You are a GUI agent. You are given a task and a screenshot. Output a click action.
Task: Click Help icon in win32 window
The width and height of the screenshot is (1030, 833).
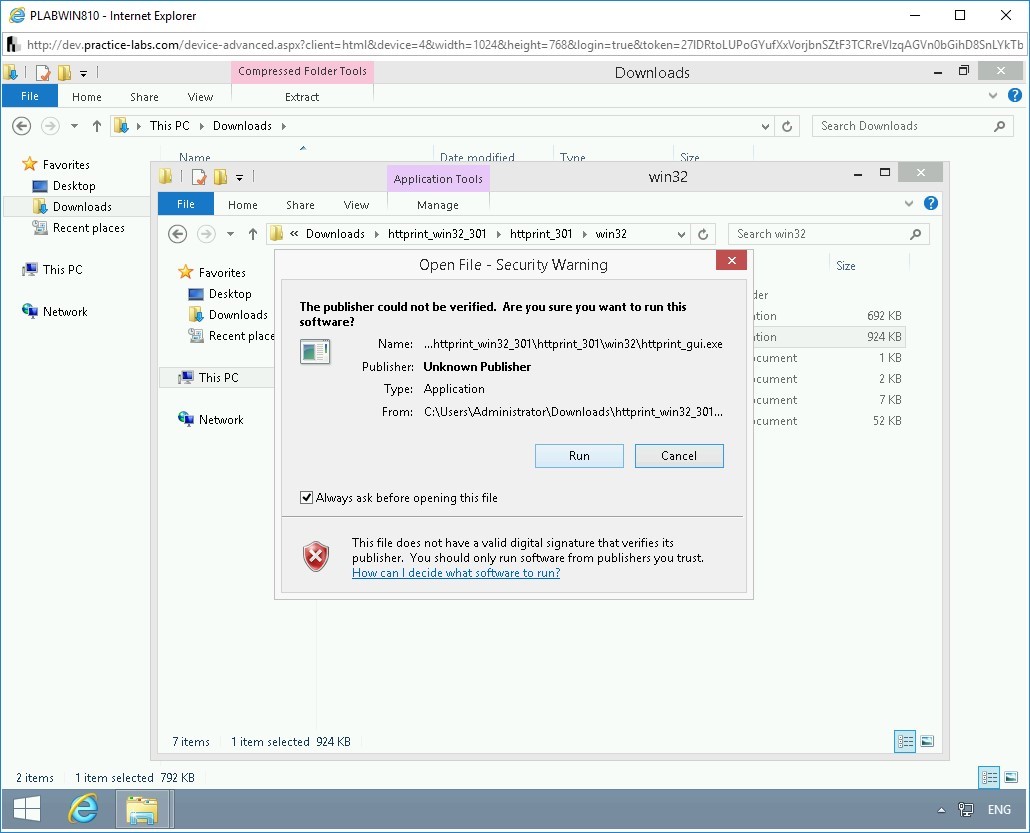coord(930,204)
